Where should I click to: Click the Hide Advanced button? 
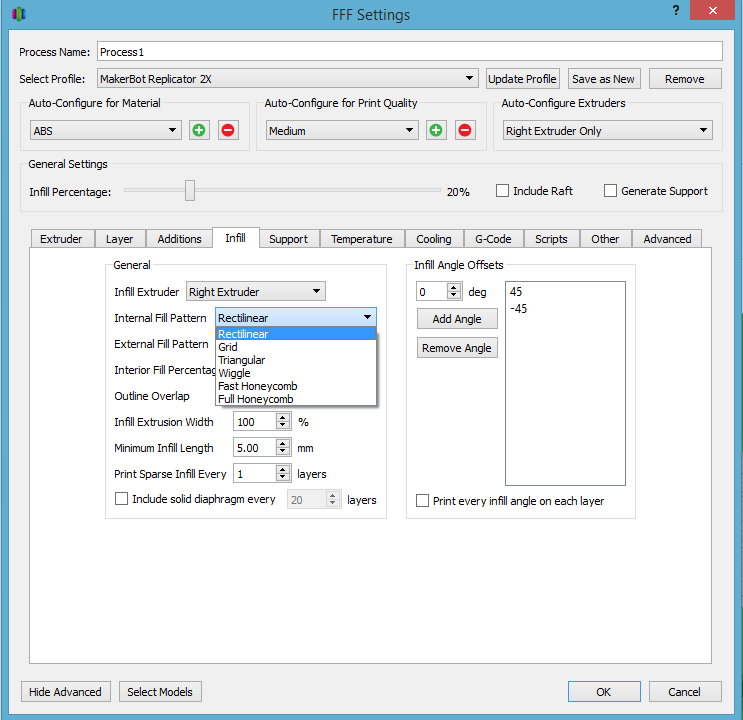pyautogui.click(x=65, y=692)
